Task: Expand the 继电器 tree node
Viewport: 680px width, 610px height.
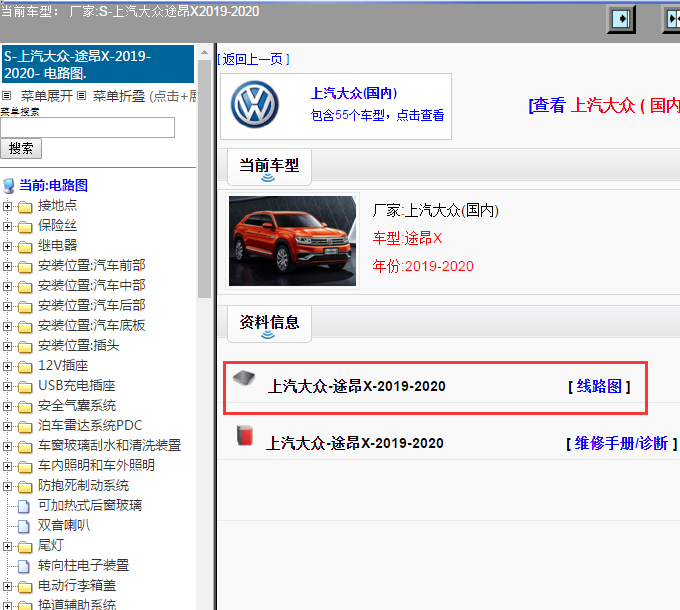Action: [x=7, y=246]
